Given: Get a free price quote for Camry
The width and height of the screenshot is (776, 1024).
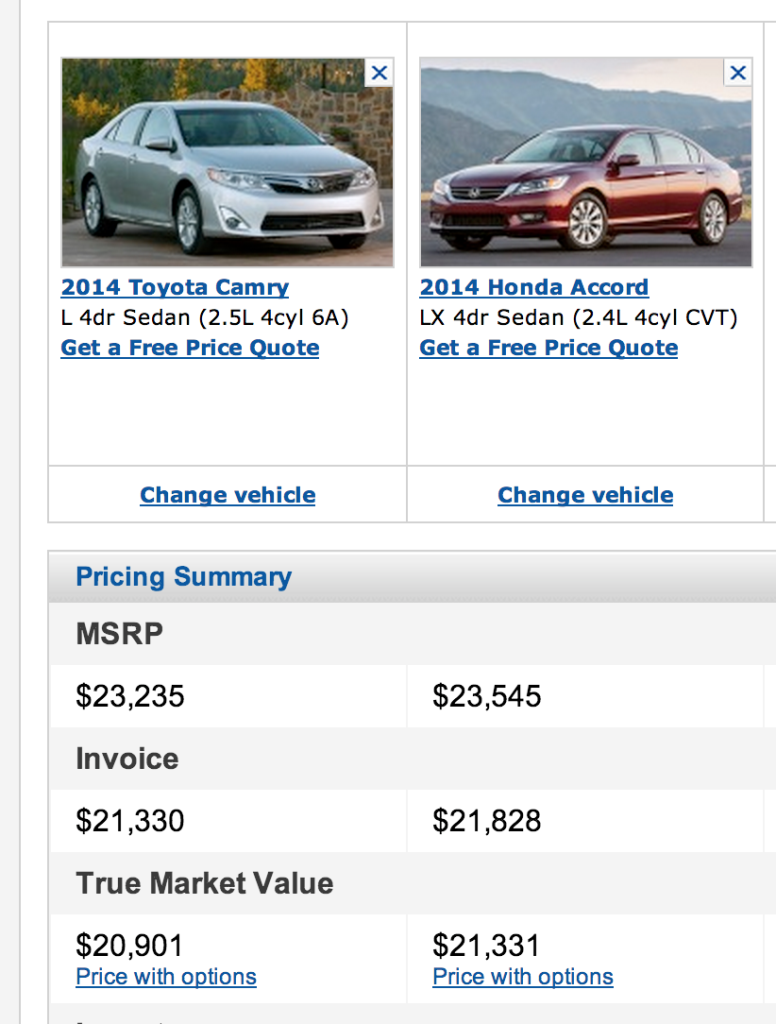Looking at the screenshot, I should tap(190, 347).
